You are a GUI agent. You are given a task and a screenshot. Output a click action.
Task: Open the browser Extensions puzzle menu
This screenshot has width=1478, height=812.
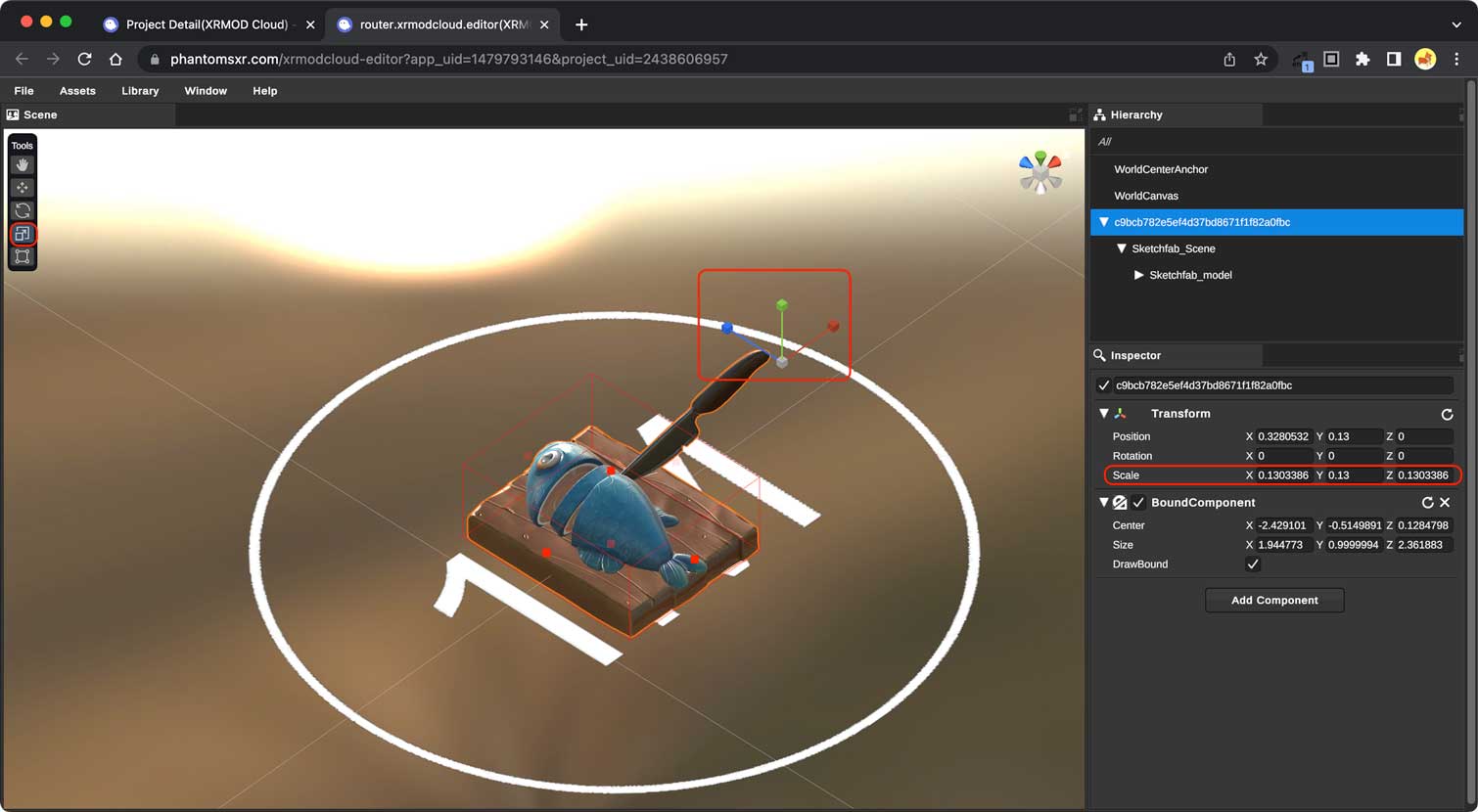1363,59
